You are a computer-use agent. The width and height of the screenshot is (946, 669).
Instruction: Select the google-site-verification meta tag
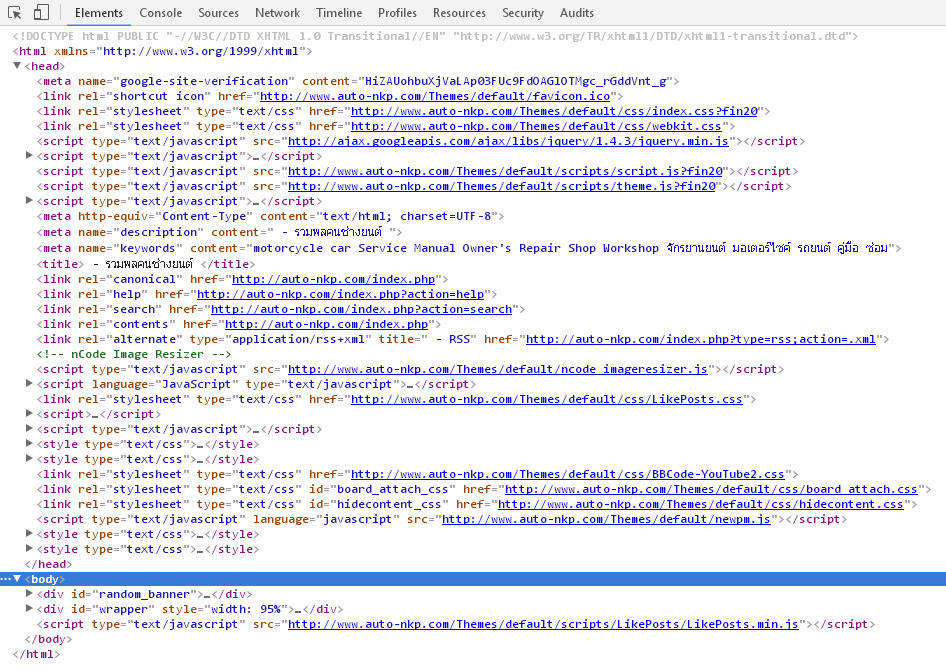tap(358, 81)
